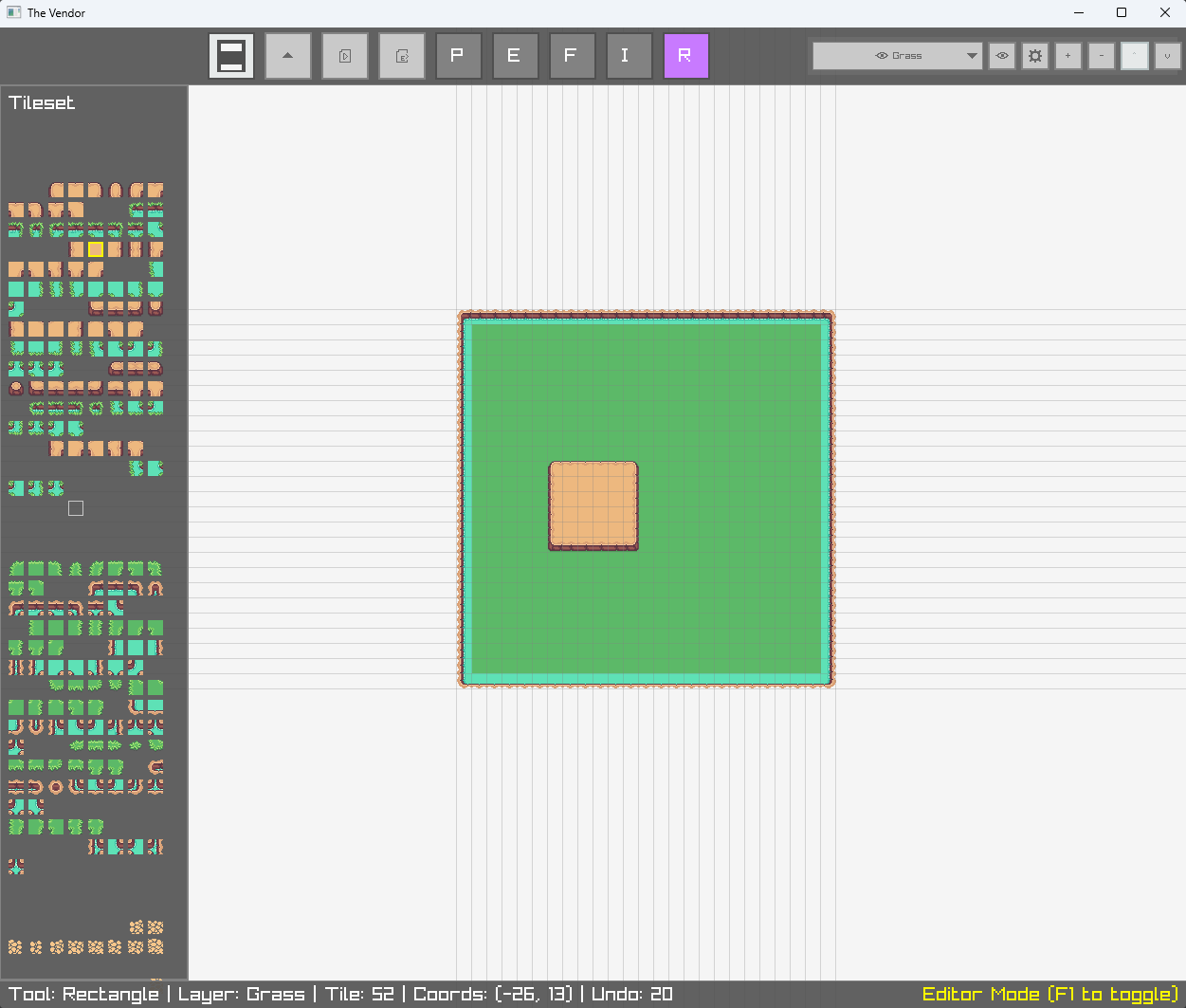Image resolution: width=1186 pixels, height=1008 pixels.
Task: Toggle layer visibility with eye button
Action: pos(1002,56)
